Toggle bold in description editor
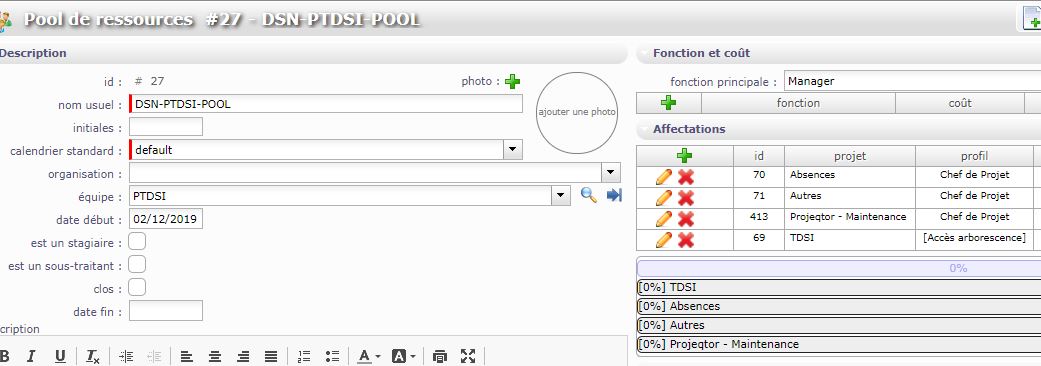The width and height of the screenshot is (1041, 366). tap(4, 356)
